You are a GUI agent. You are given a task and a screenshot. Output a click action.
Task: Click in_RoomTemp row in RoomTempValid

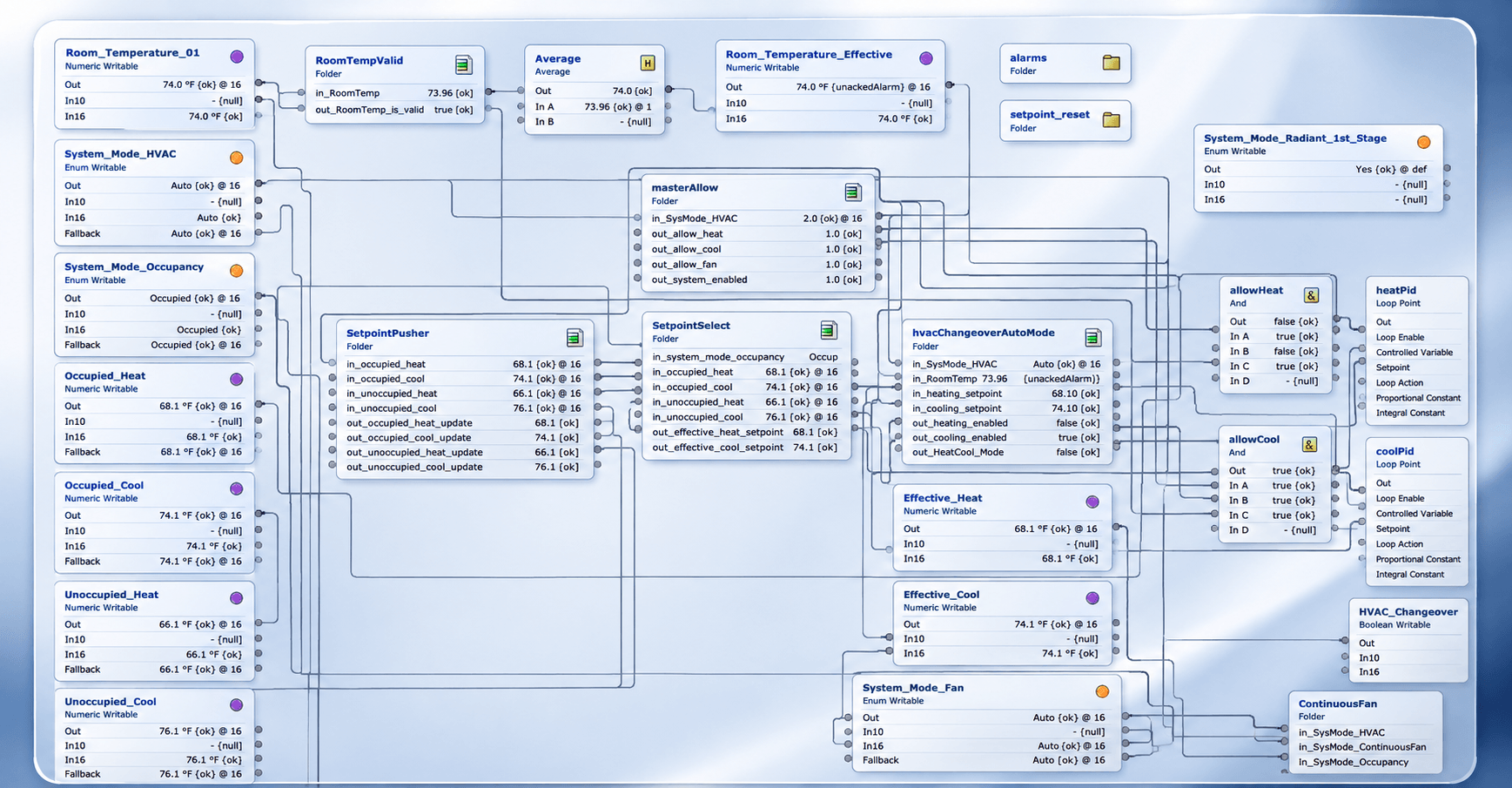click(394, 93)
